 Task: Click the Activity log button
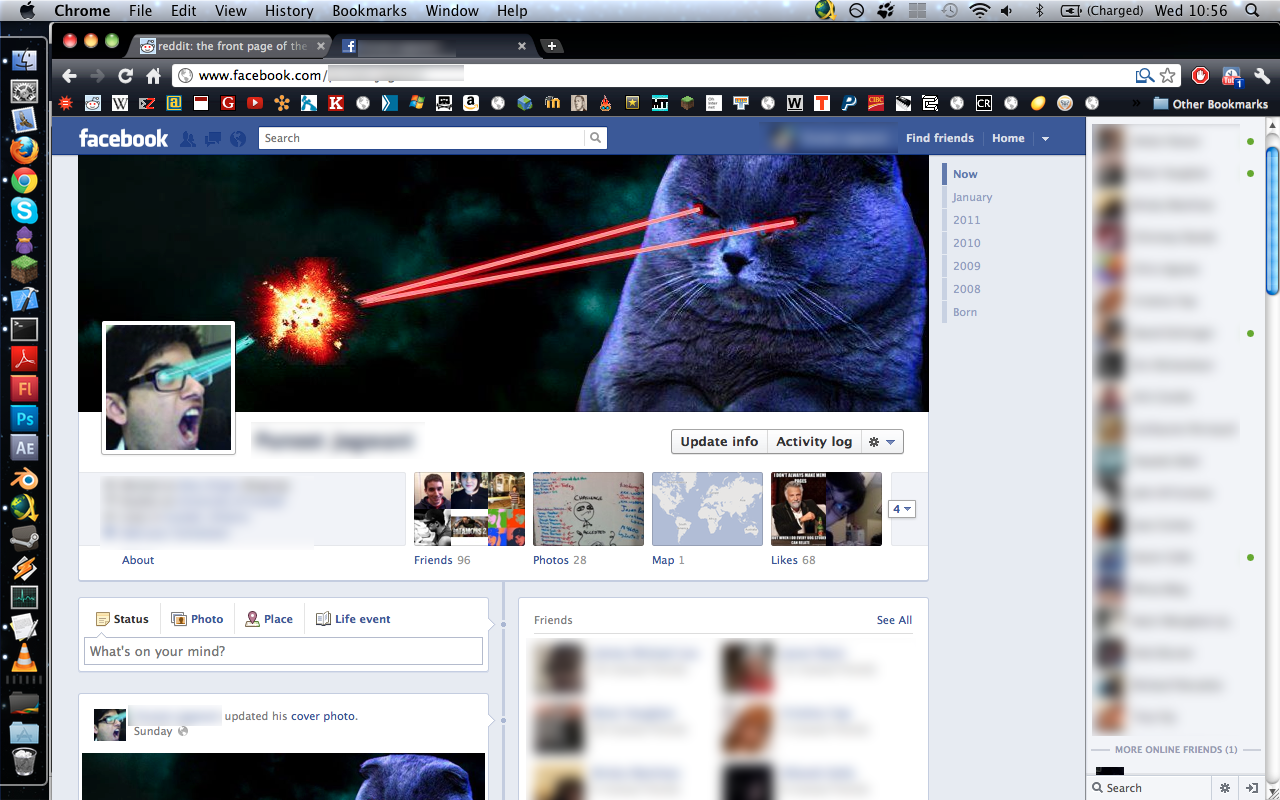click(814, 442)
